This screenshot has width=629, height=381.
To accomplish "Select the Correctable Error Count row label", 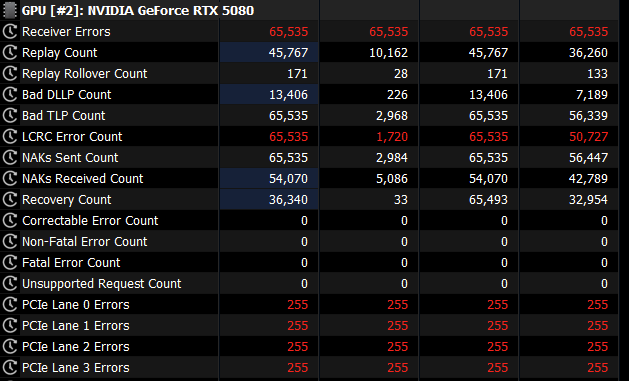I will point(90,221).
